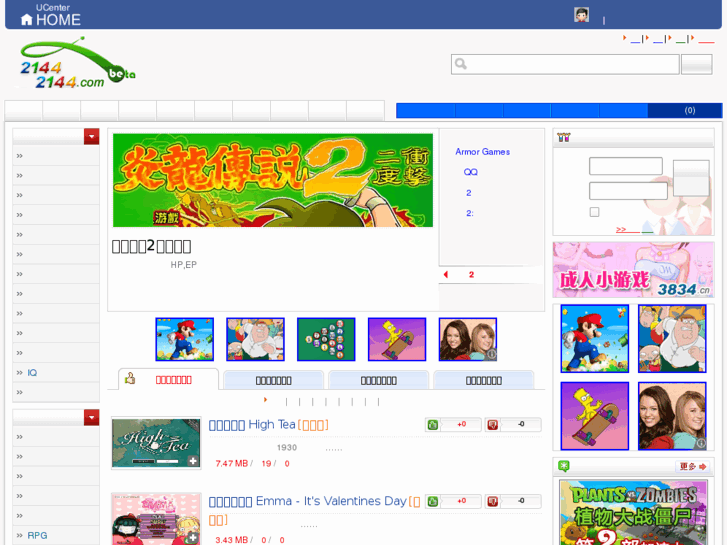Viewport: 727px width, 545px height.
Task: Open the Family Guy thumbnail in the featured strip
Action: click(x=255, y=340)
